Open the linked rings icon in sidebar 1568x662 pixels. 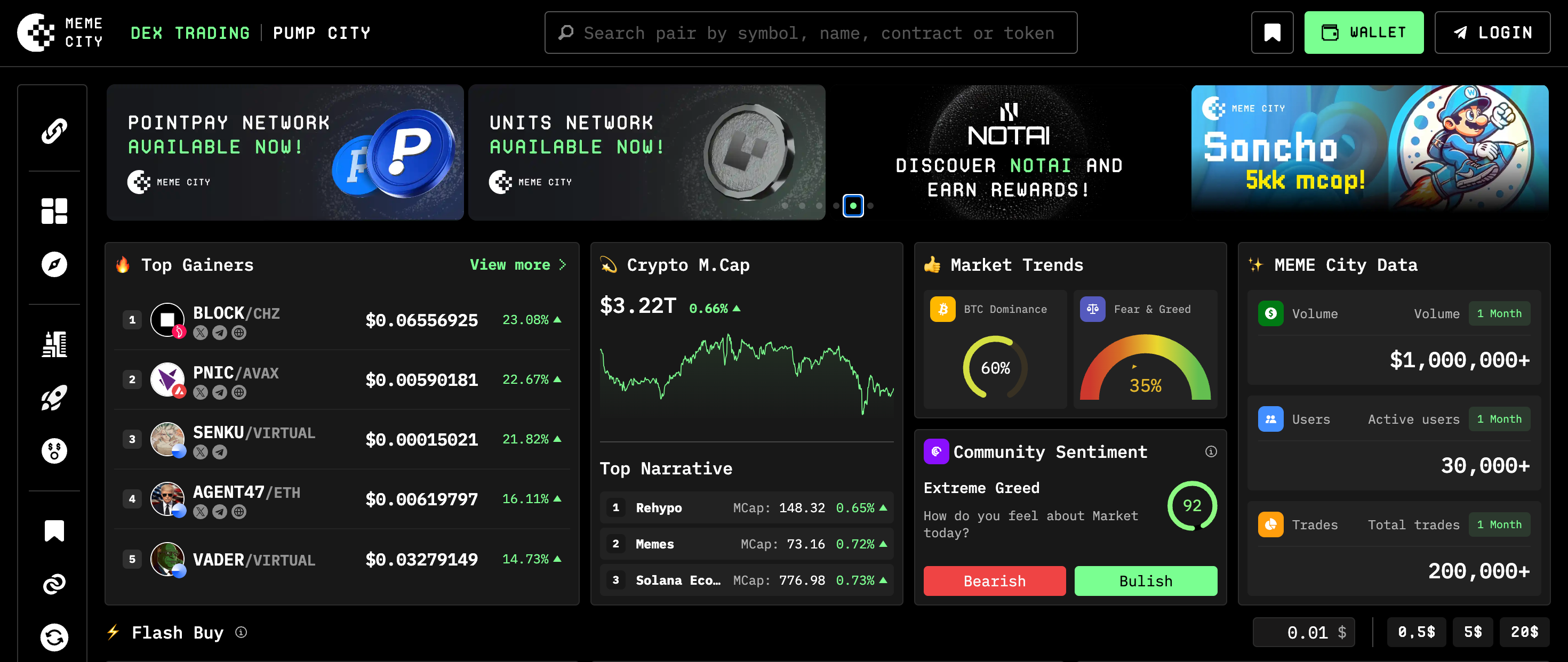pos(54,584)
